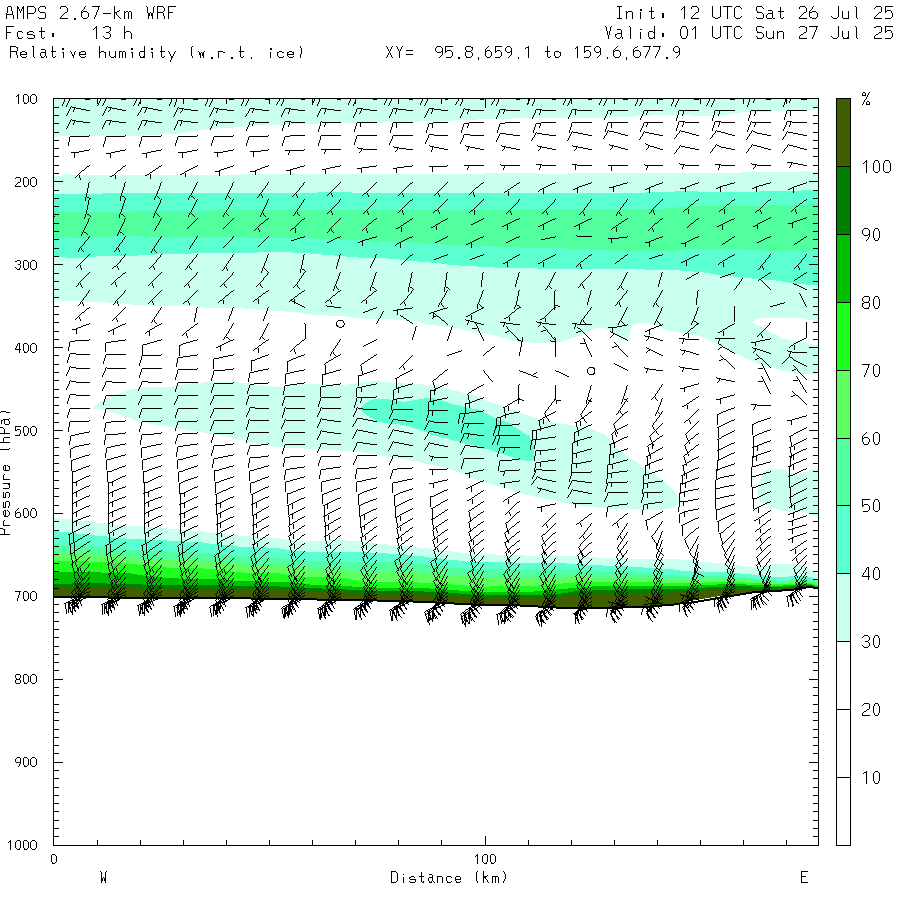Viewport: 900px width, 900px height.
Task: Click the 'Fcst: 13 h' forecast label
Action: coord(68,33)
